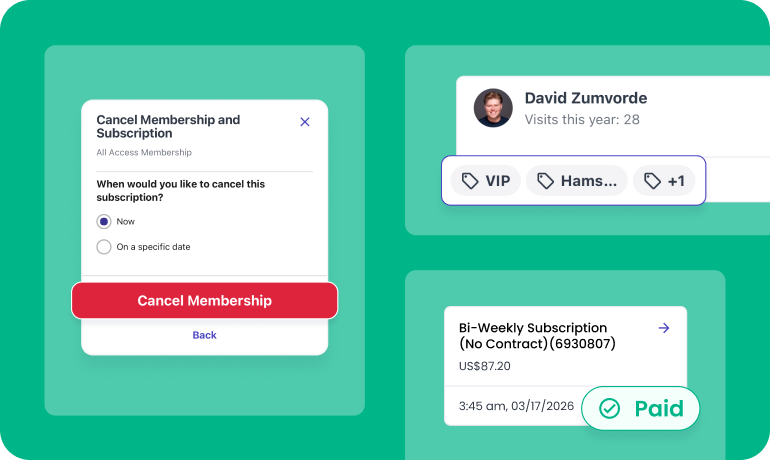The height and width of the screenshot is (460, 770).
Task: Close the Cancel Membership dialog with X
Action: pos(305,122)
